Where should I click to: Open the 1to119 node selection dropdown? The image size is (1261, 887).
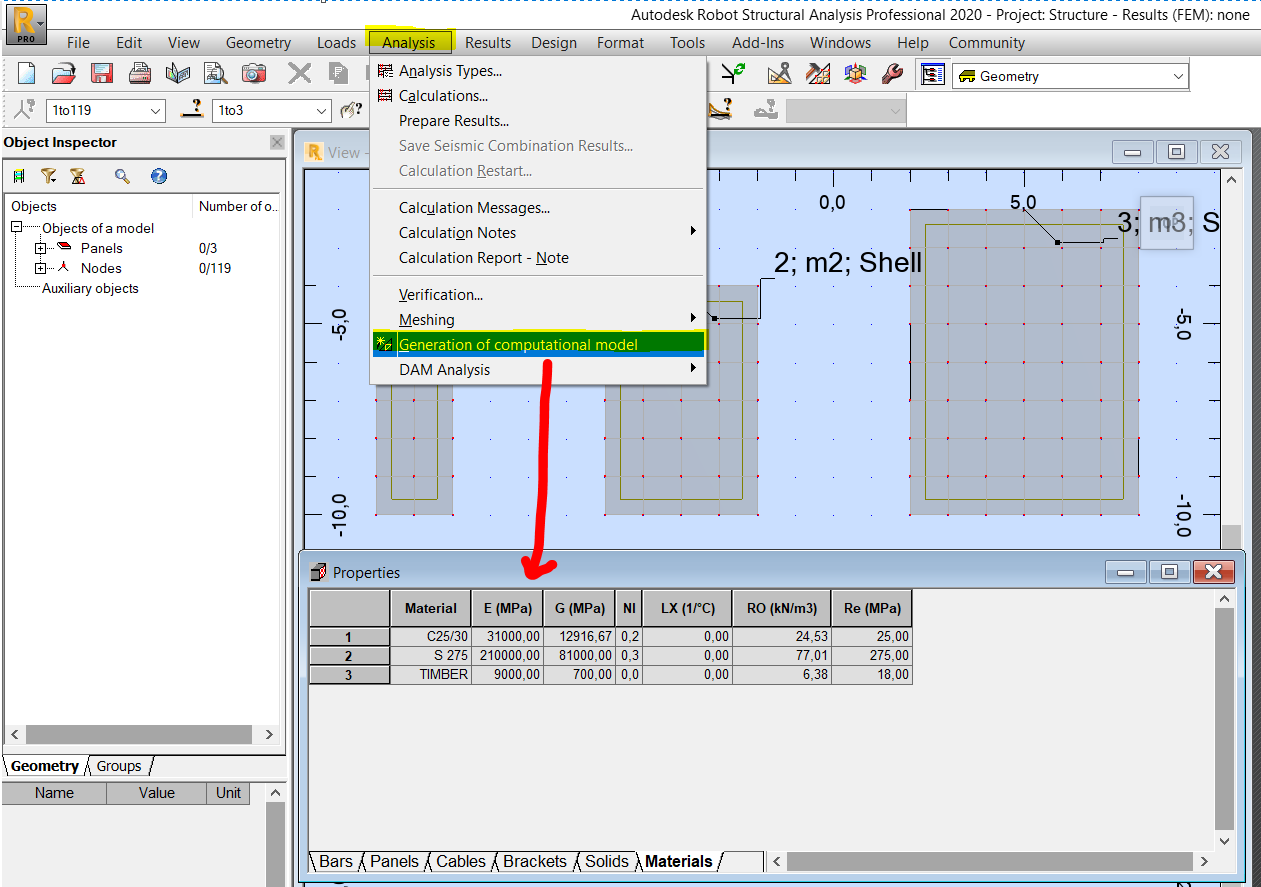tap(157, 110)
